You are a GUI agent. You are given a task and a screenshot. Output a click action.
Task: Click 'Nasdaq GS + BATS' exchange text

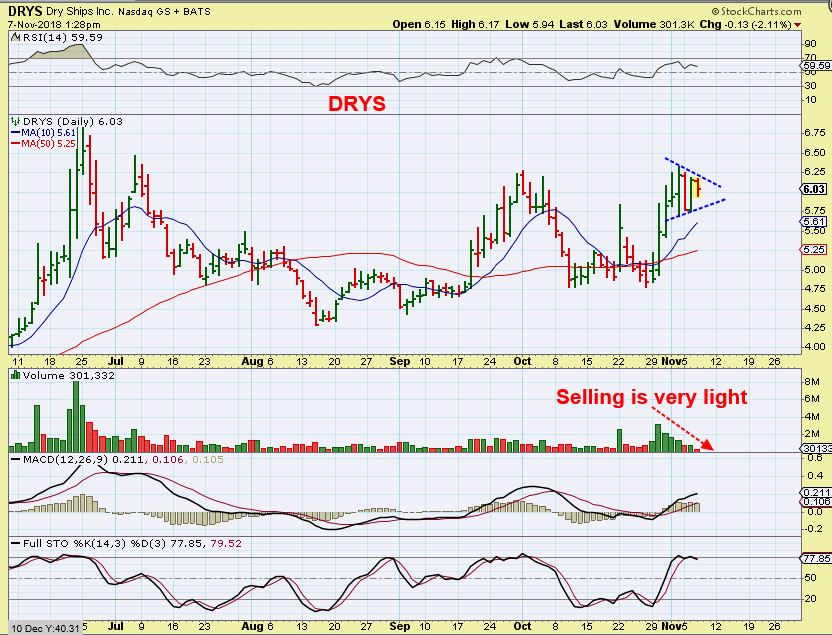[x=164, y=11]
